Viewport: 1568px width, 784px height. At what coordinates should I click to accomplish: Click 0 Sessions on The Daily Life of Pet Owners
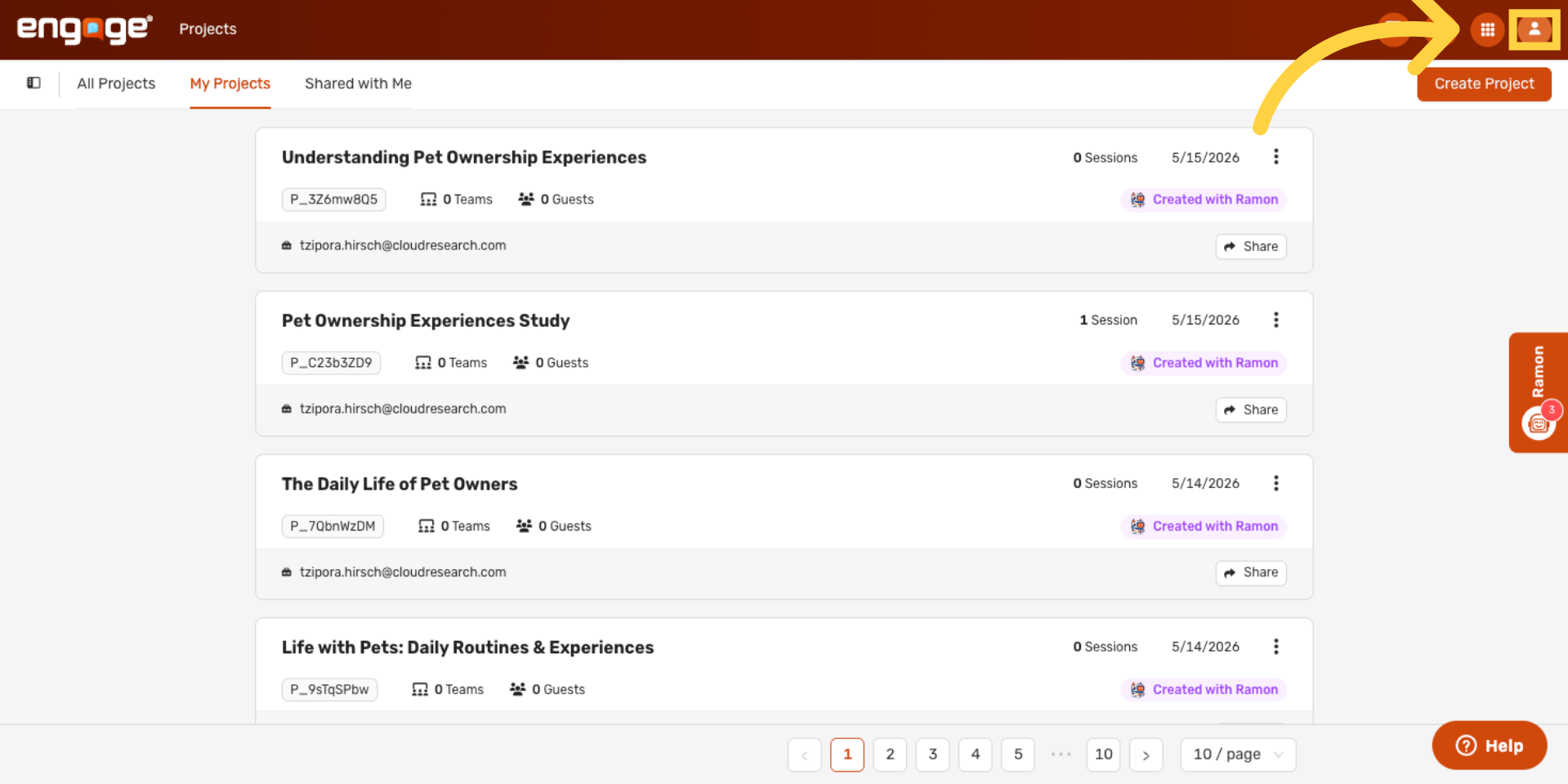[x=1105, y=484]
